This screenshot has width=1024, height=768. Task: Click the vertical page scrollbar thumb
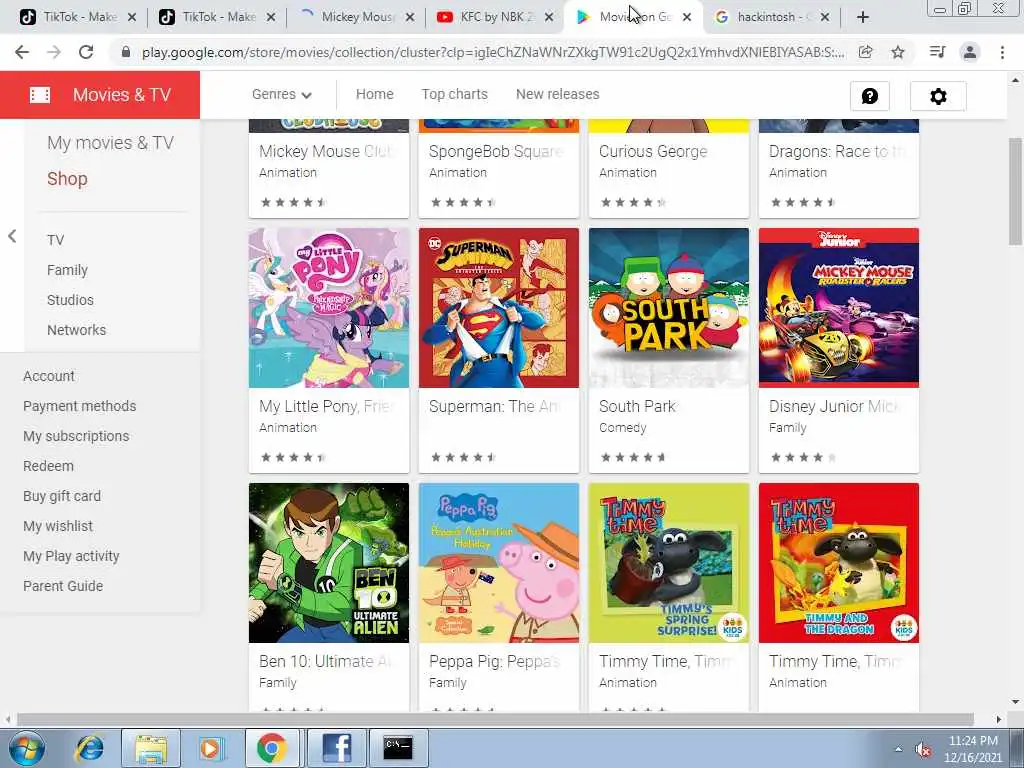click(x=1015, y=191)
